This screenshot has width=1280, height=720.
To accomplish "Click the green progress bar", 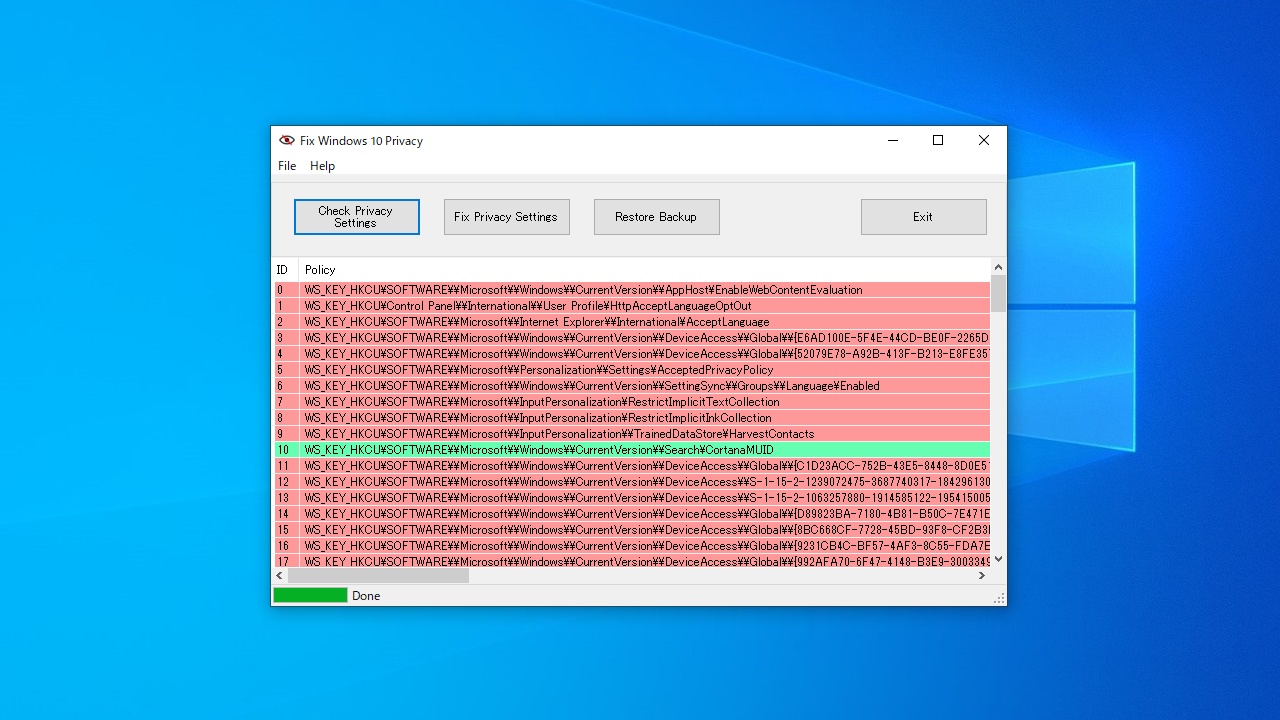I will [x=310, y=595].
